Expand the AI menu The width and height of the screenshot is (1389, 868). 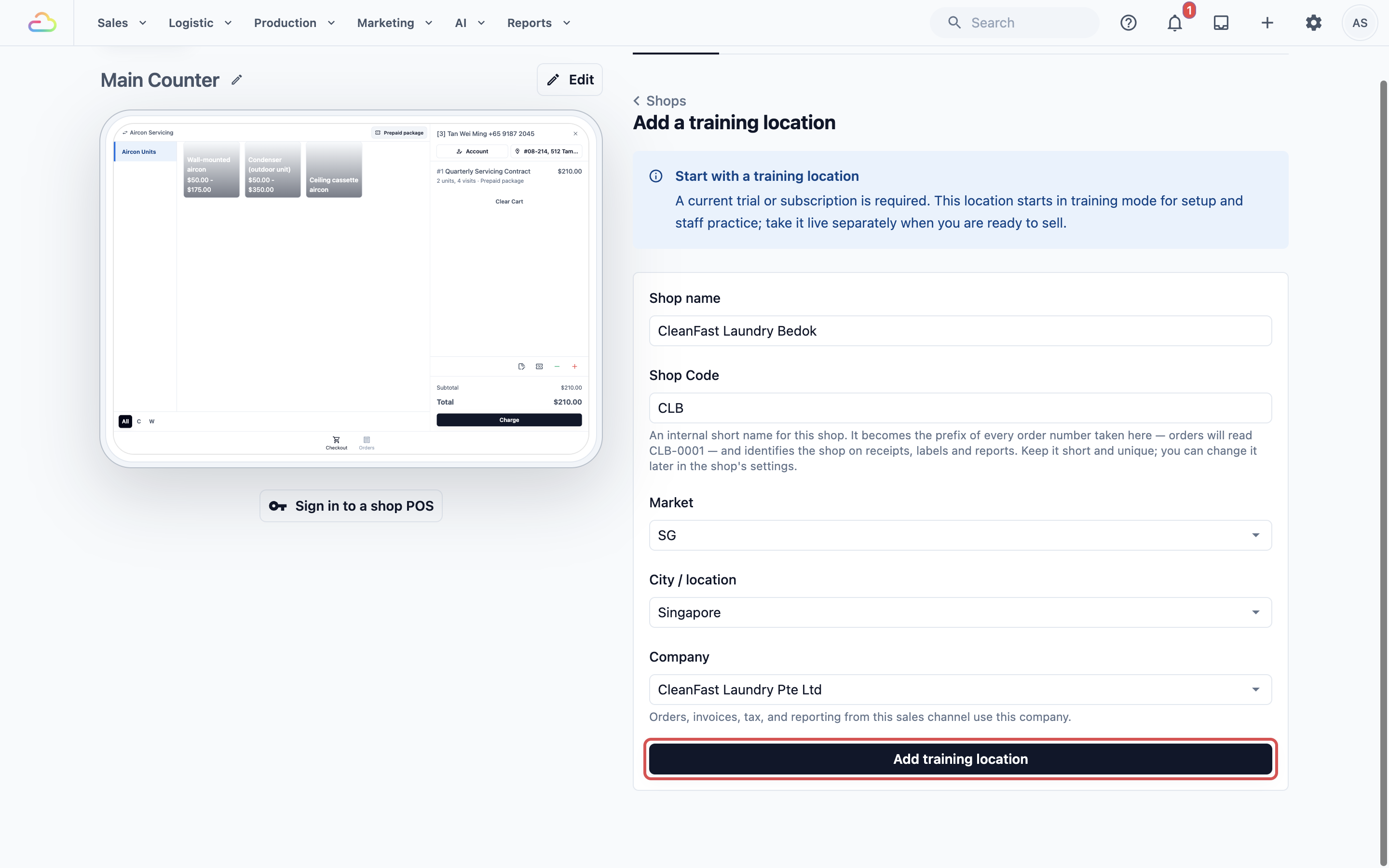click(x=470, y=23)
